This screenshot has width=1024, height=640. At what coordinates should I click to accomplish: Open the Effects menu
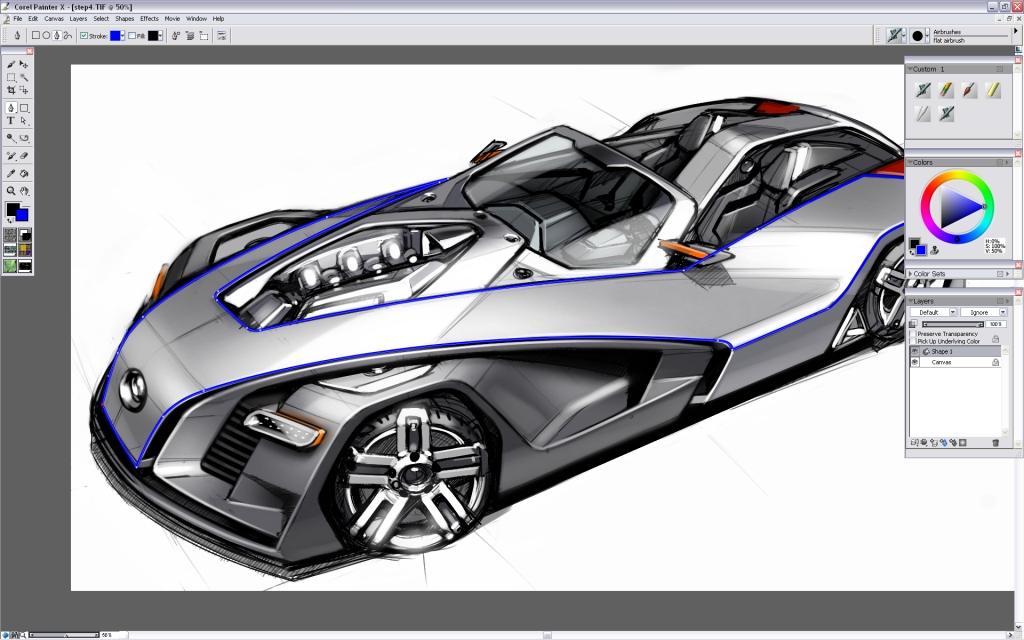click(149, 18)
